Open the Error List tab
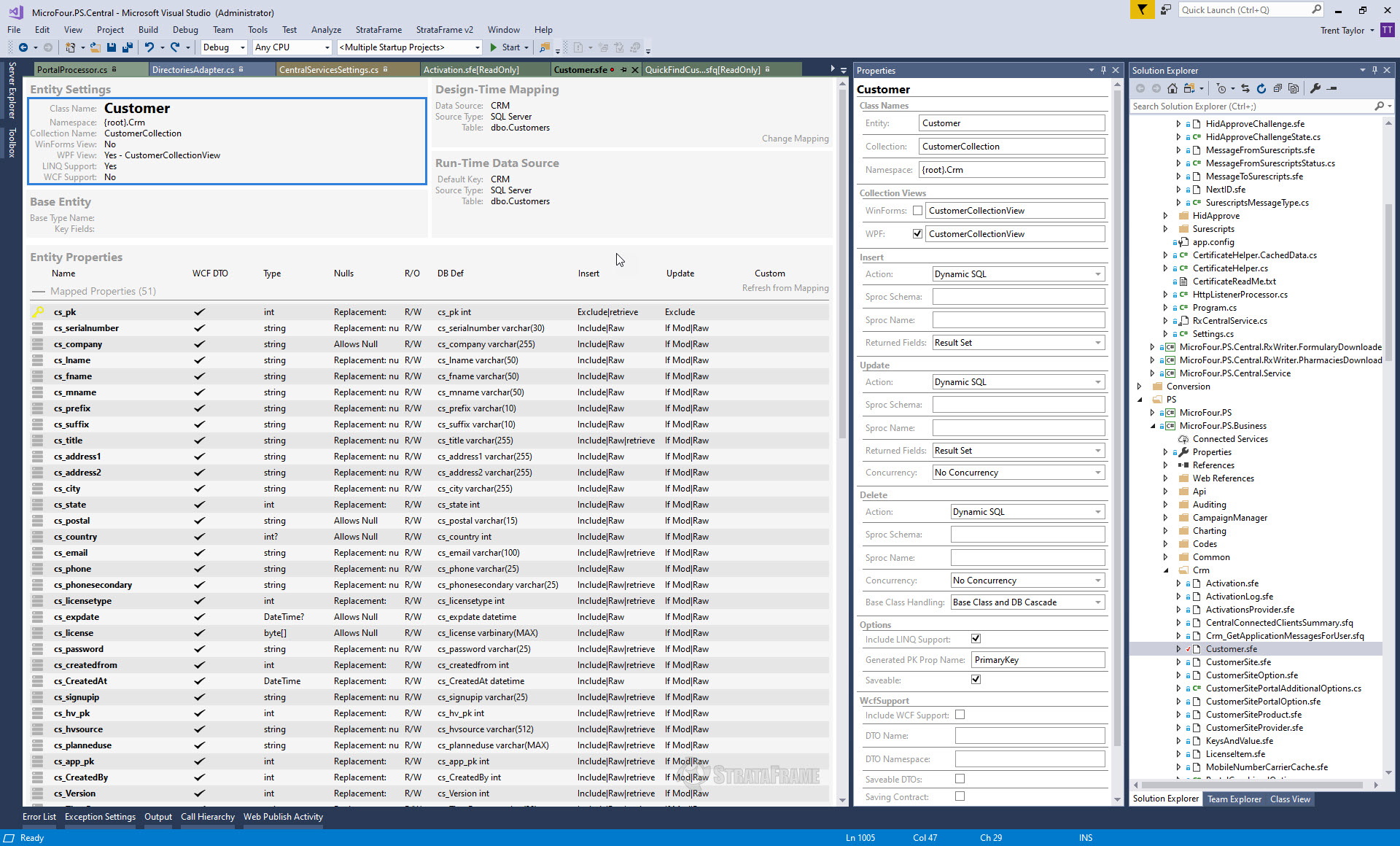The height and width of the screenshot is (846, 1400). point(39,817)
